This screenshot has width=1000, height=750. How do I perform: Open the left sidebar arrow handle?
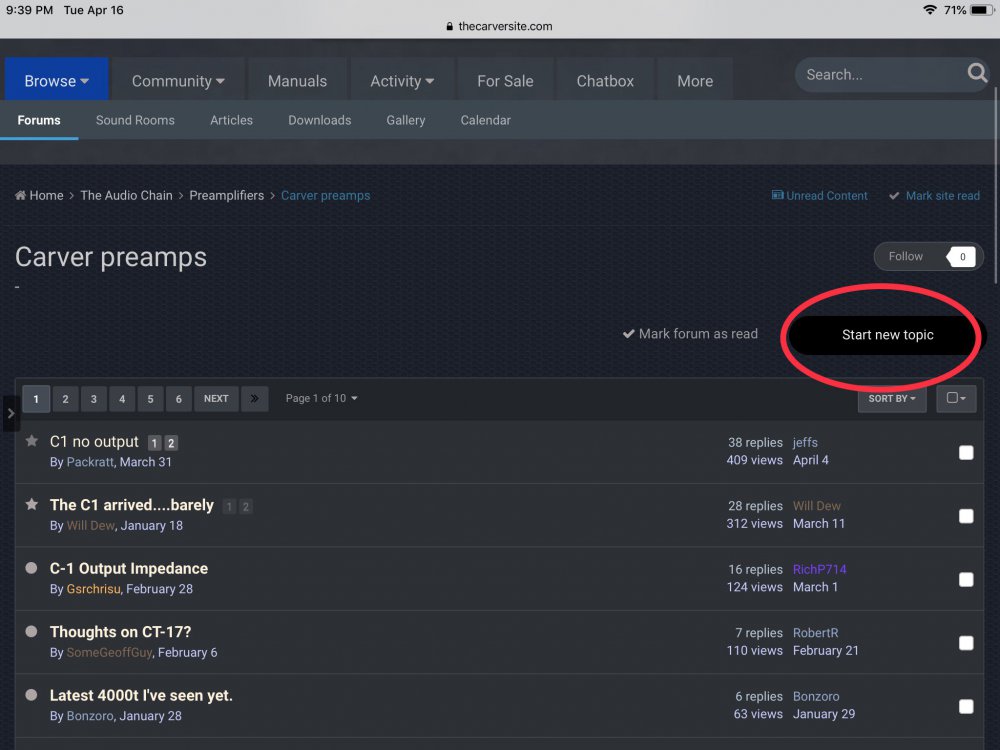pyautogui.click(x=10, y=413)
